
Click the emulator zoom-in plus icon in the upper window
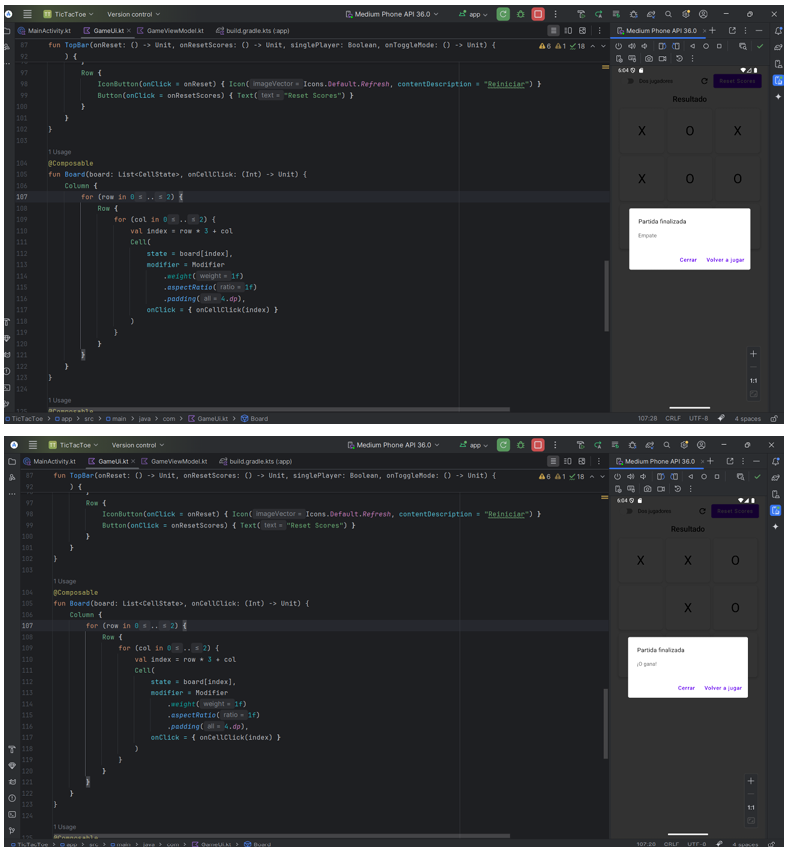coord(753,354)
